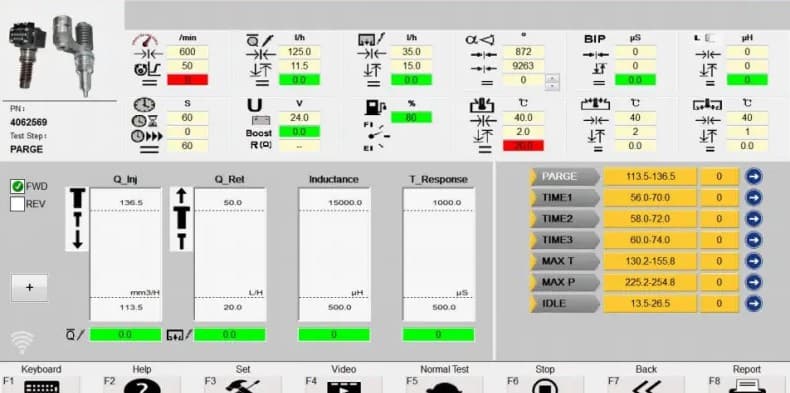This screenshot has height=393, width=790.
Task: Click the green 80 percent fuel level
Action: pos(411,117)
